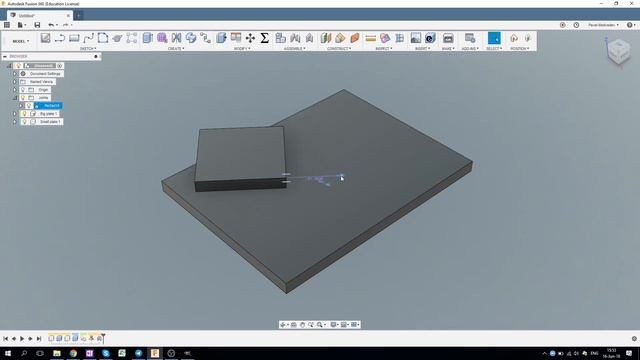This screenshot has width=640, height=360.
Task: Open Change Parameters sigma icon
Action: [x=264, y=38]
